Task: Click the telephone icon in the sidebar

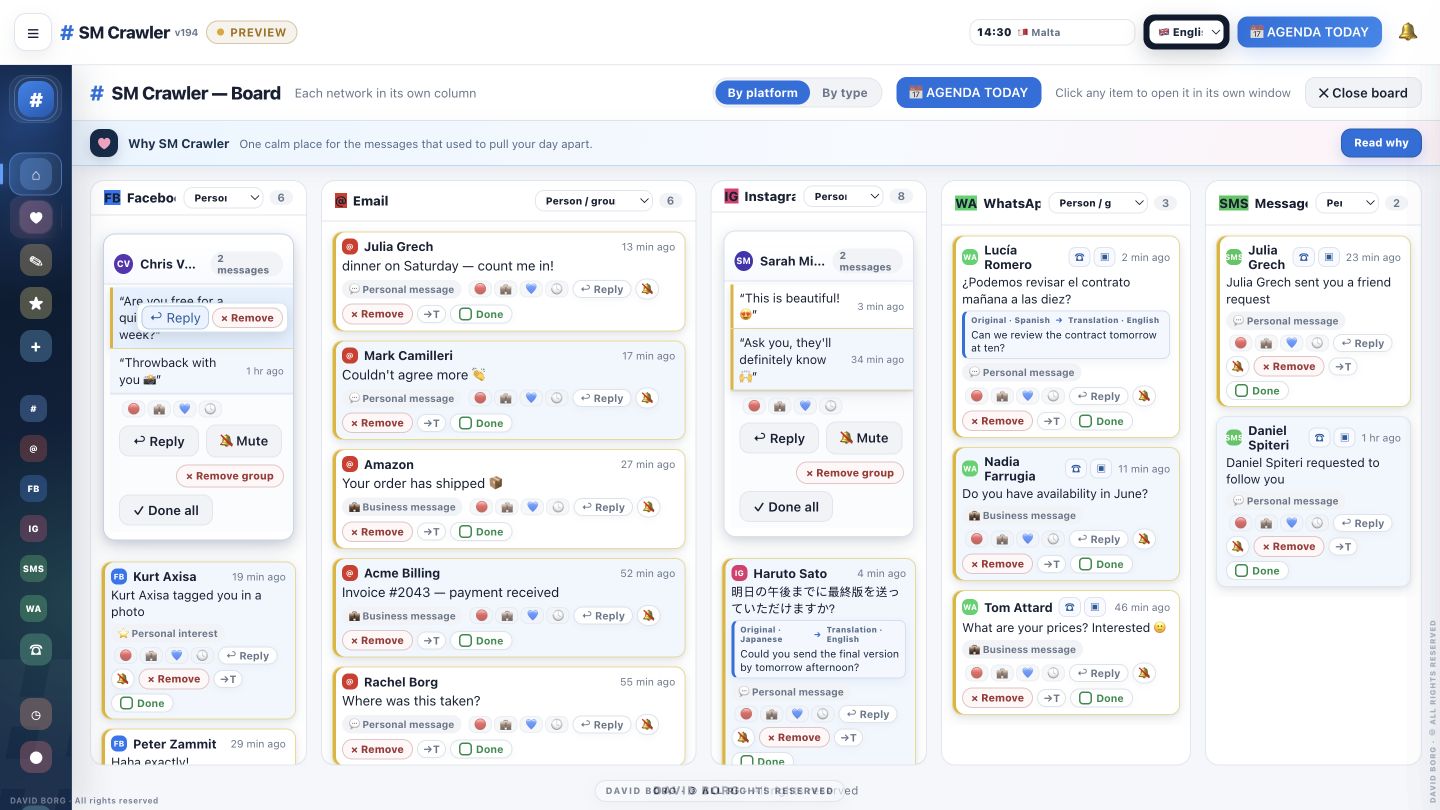Action: tap(36, 650)
